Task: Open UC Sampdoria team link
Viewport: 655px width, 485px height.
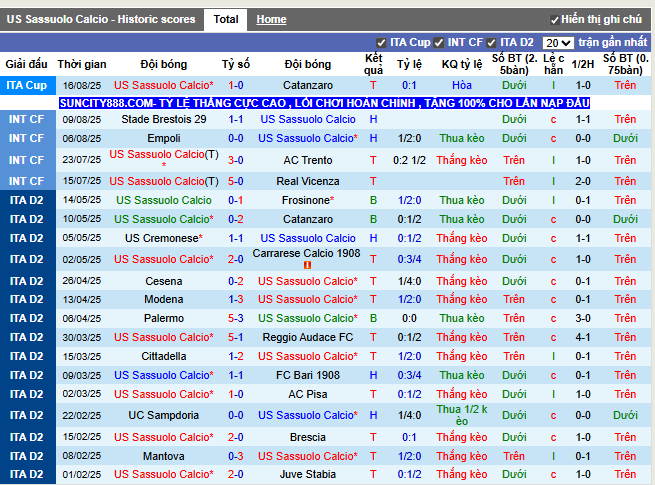Action: pos(164,416)
